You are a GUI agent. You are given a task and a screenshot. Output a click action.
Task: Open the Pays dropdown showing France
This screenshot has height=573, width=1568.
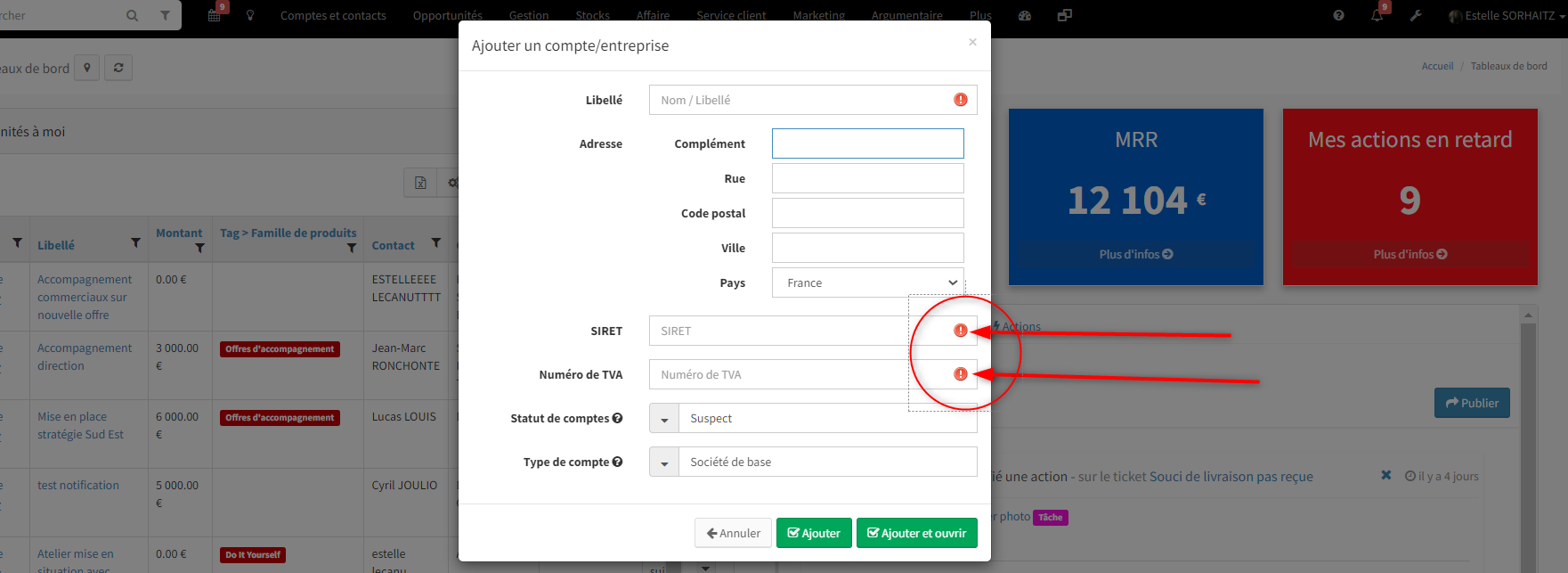click(x=867, y=282)
